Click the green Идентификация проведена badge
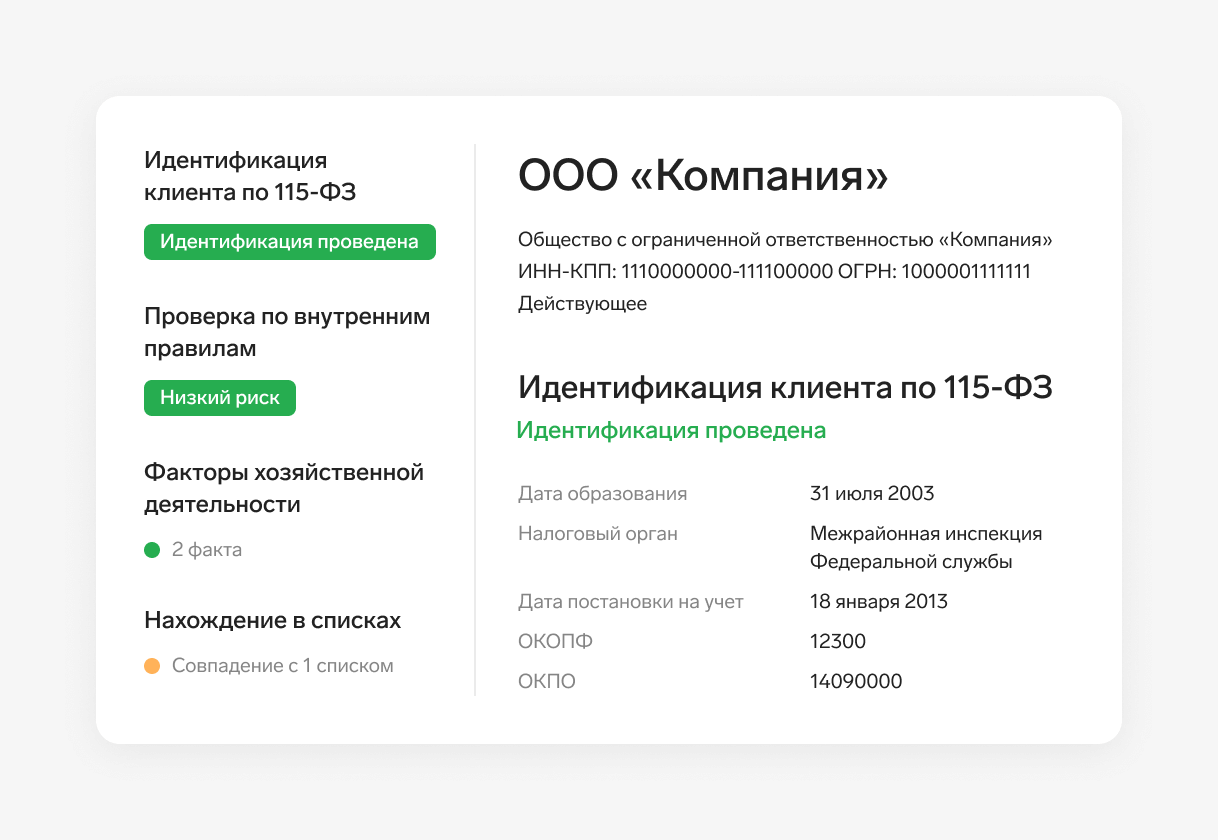Image resolution: width=1218 pixels, height=840 pixels. 290,242
